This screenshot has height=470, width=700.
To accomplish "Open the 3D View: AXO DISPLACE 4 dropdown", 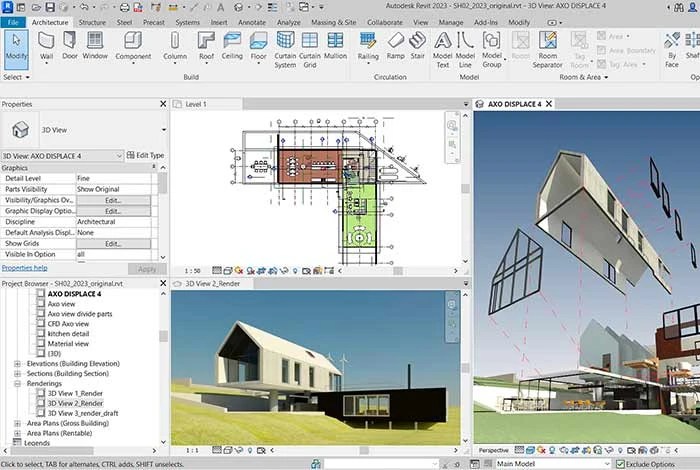I will pyautogui.click(x=119, y=156).
